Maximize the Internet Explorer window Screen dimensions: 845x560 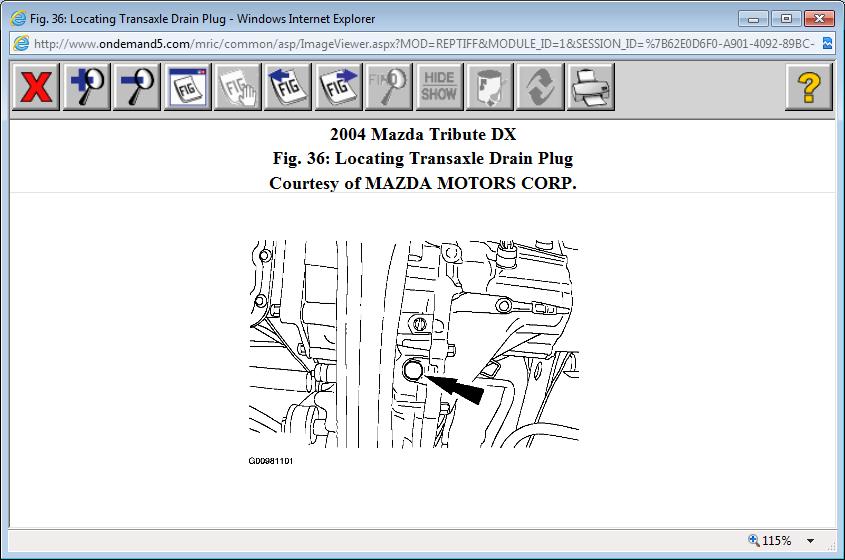coord(786,19)
